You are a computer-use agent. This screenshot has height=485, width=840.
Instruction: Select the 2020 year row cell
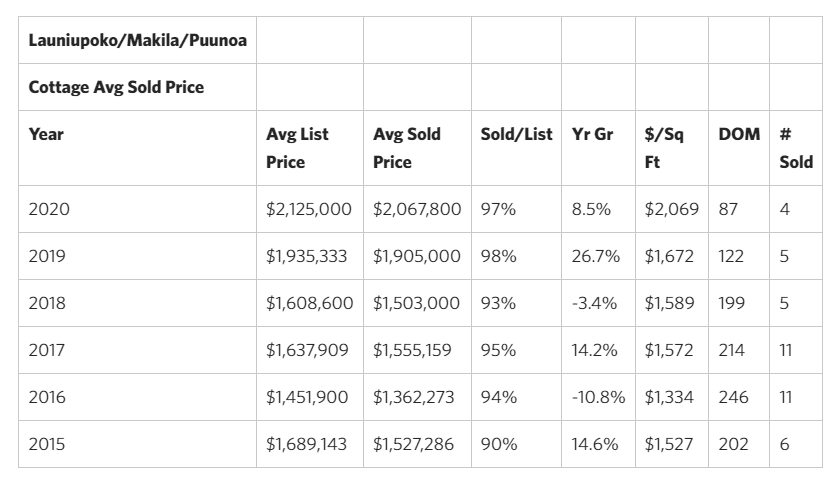point(50,210)
